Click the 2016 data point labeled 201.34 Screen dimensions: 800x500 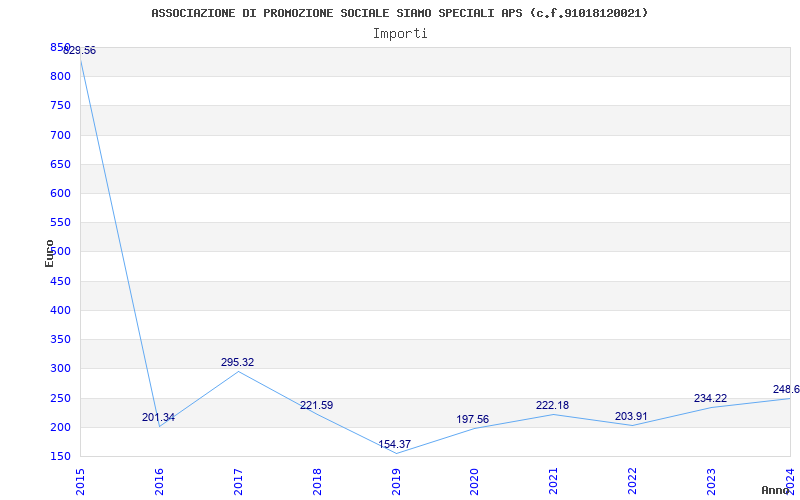[x=158, y=418]
